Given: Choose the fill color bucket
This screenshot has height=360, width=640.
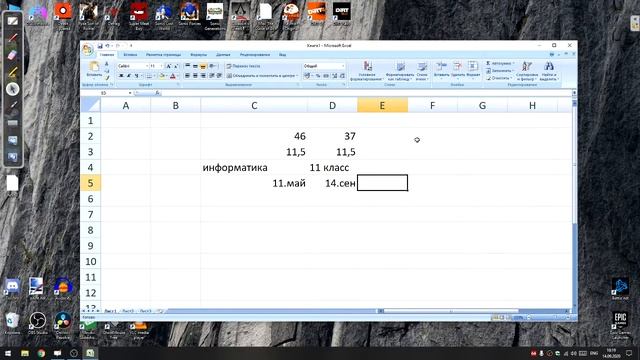Looking at the screenshot, I should [x=162, y=76].
